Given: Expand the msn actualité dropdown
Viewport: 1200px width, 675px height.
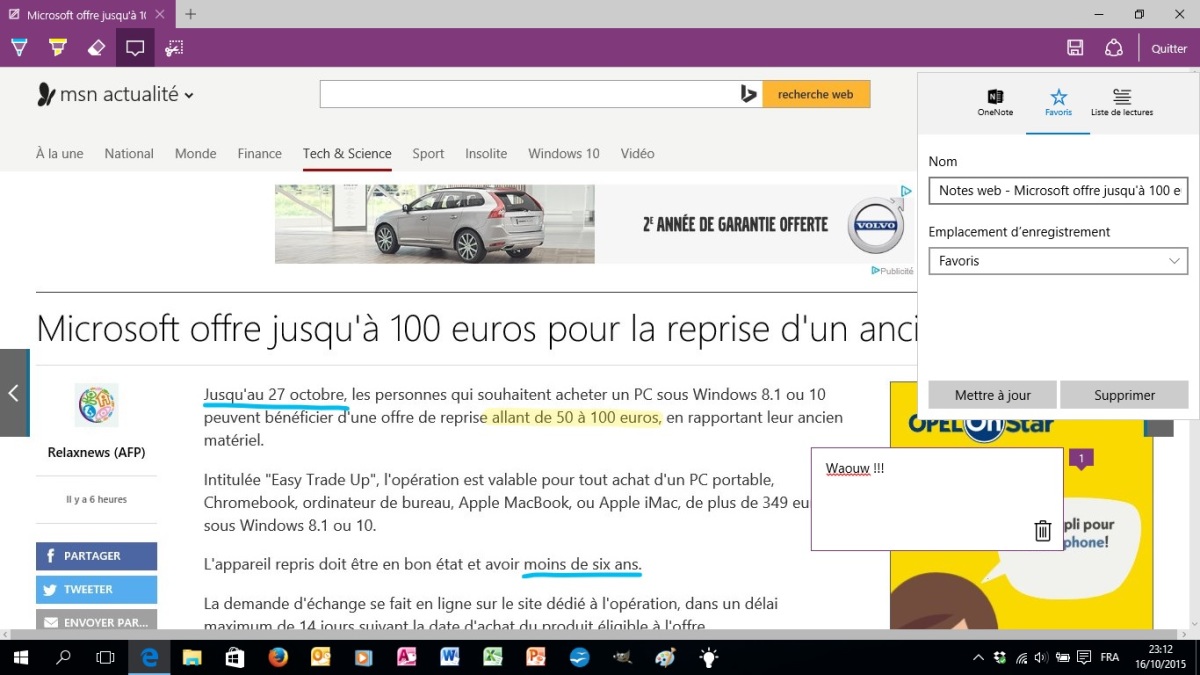Looking at the screenshot, I should click(189, 96).
